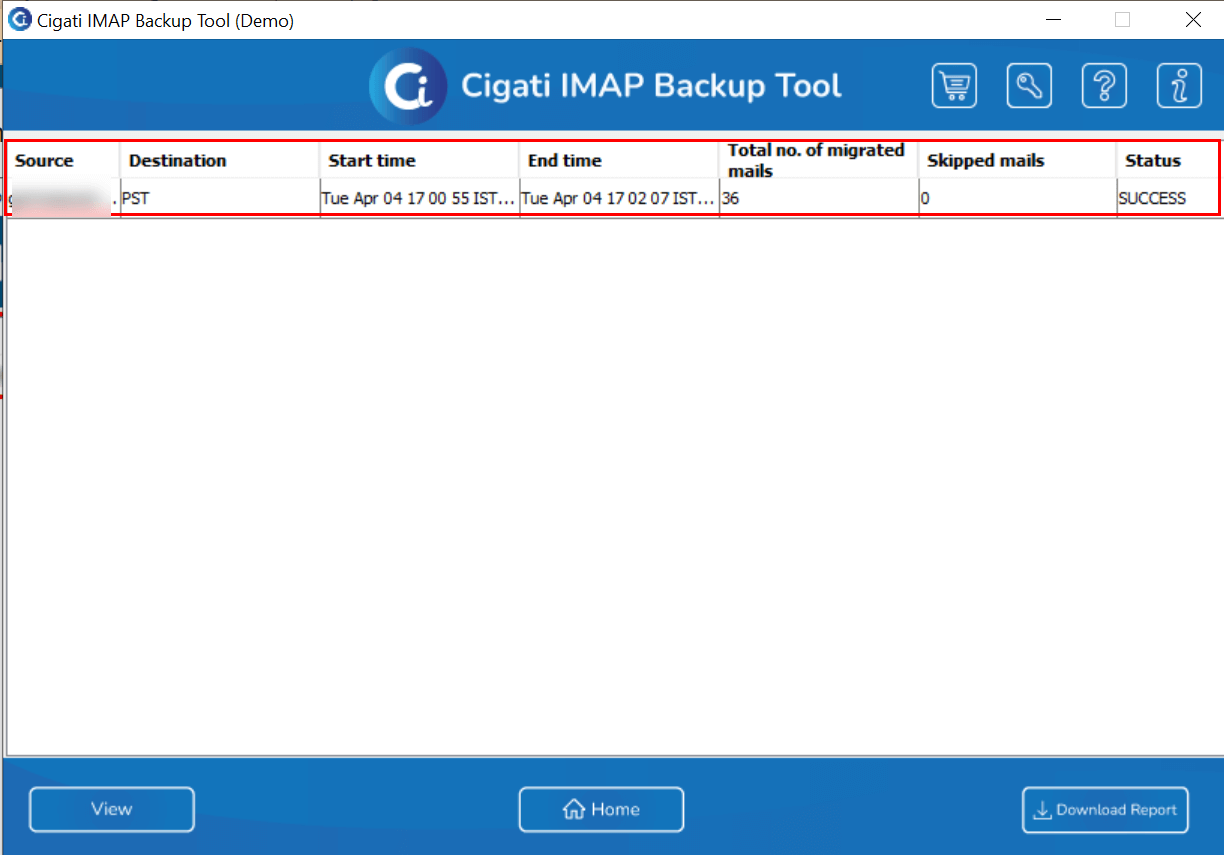
Task: Click the End time column header
Action: tap(619, 160)
